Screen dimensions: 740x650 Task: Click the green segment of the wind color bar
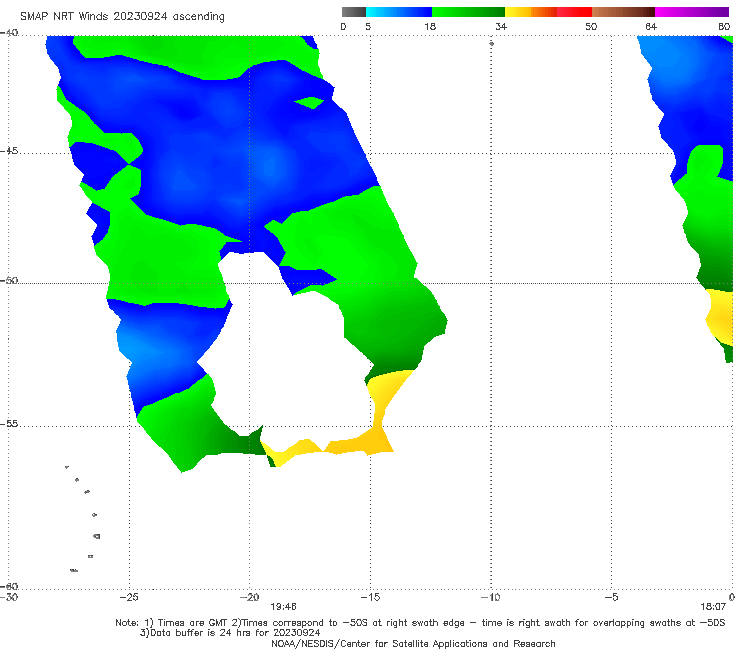pos(468,12)
